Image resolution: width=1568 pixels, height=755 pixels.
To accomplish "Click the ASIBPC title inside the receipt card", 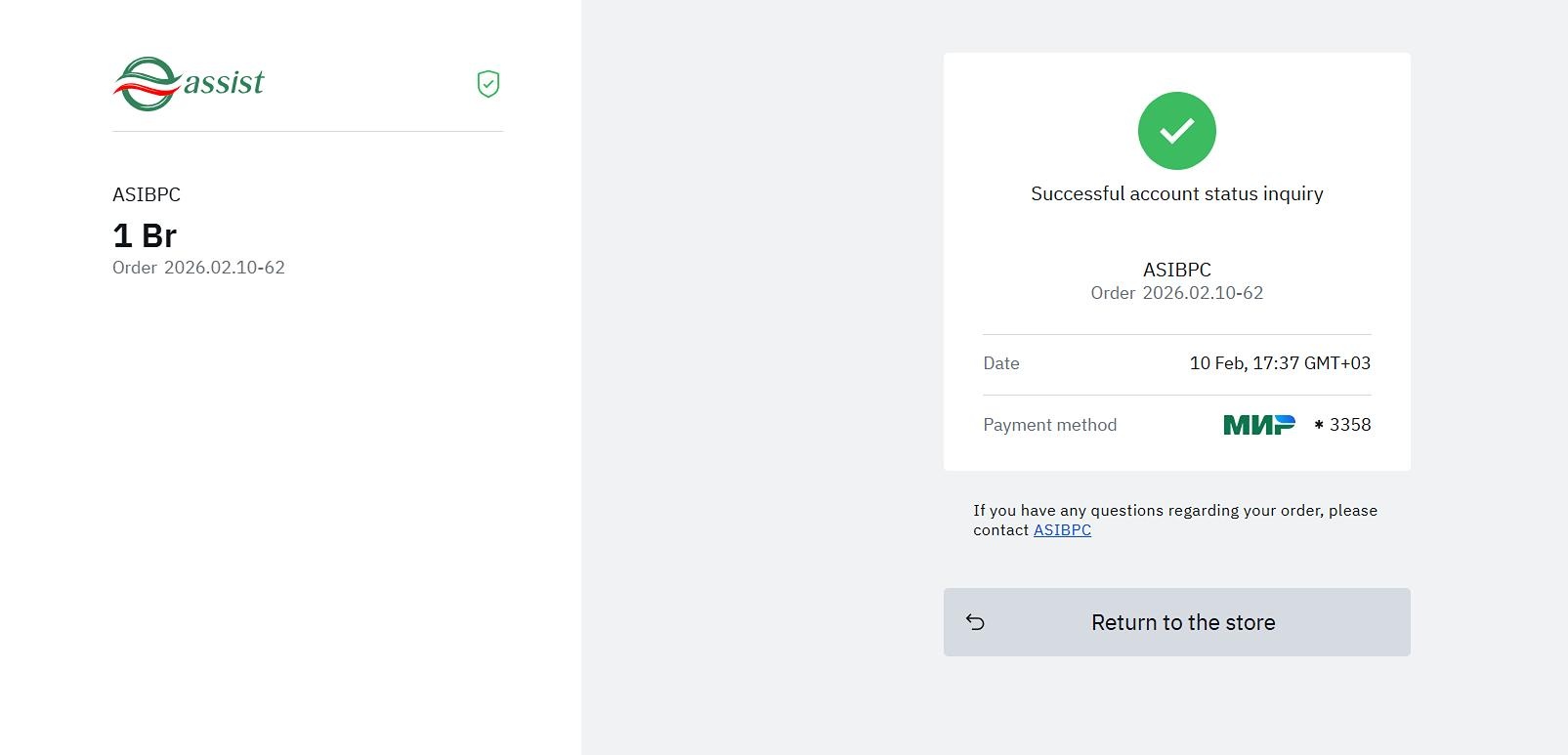I will [1176, 270].
